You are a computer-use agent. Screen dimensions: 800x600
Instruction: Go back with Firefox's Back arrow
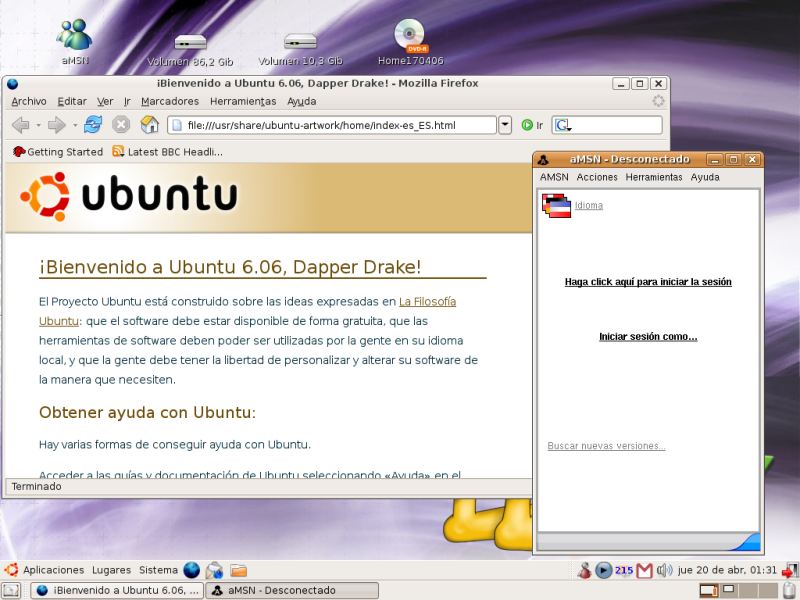[x=20, y=125]
